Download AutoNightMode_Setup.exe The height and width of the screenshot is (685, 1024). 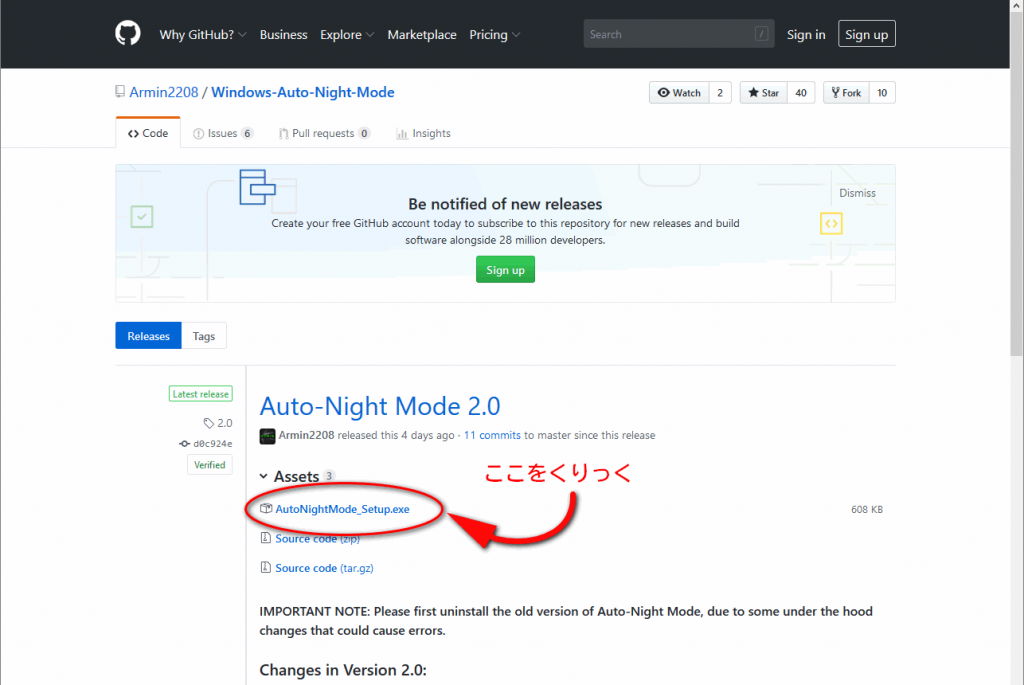(342, 509)
